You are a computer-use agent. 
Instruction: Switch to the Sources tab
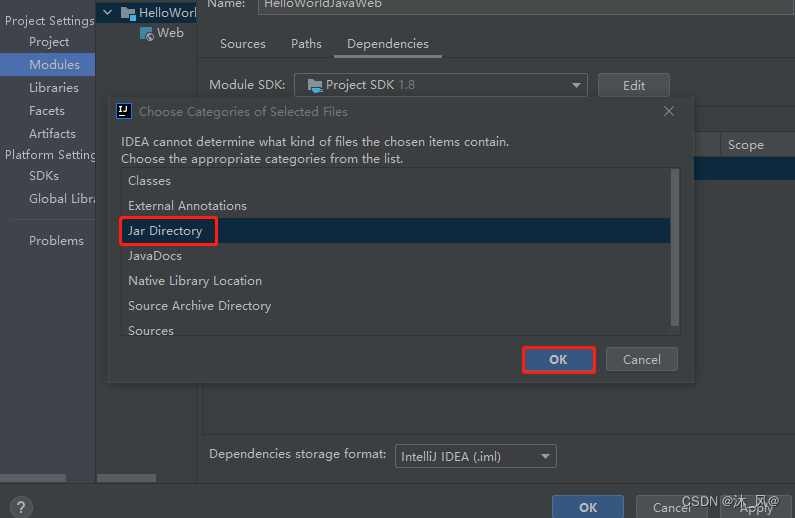pos(243,44)
